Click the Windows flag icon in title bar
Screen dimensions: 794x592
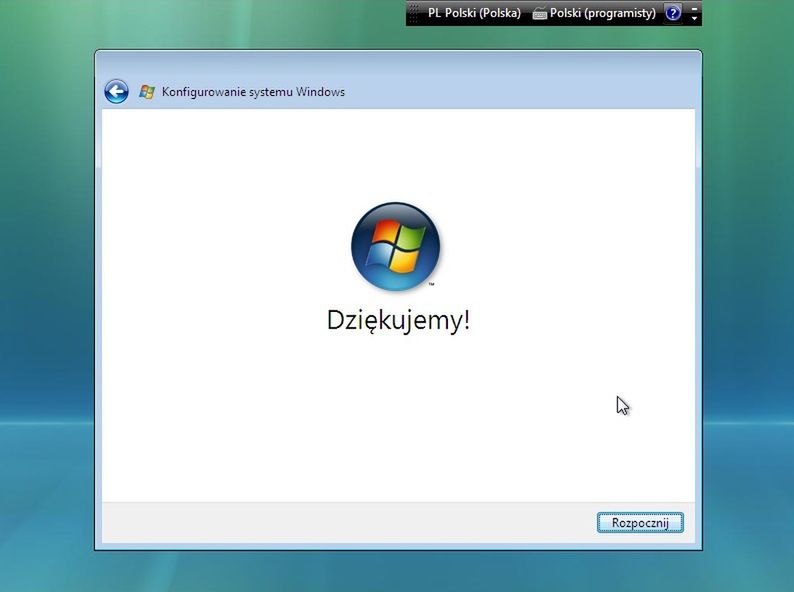[x=147, y=92]
